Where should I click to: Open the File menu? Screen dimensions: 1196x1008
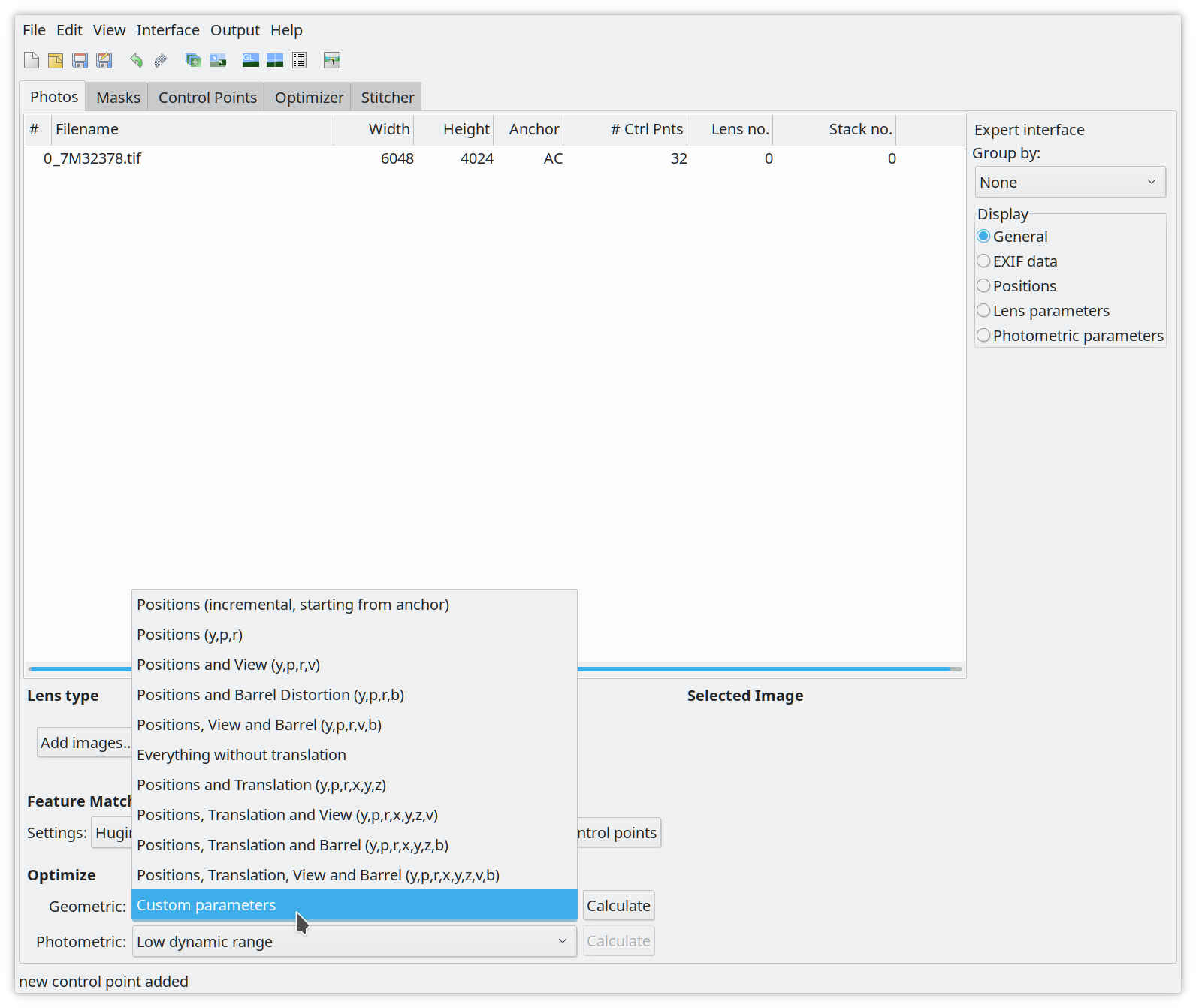[x=34, y=30]
